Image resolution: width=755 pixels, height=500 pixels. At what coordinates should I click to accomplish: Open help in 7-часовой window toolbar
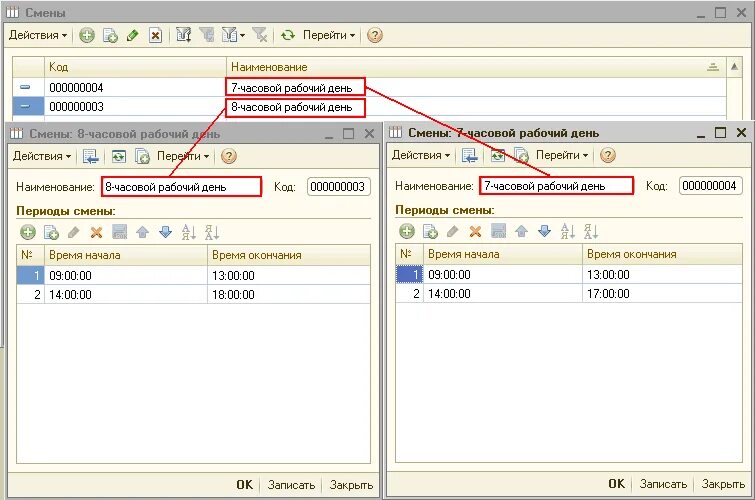coord(608,155)
